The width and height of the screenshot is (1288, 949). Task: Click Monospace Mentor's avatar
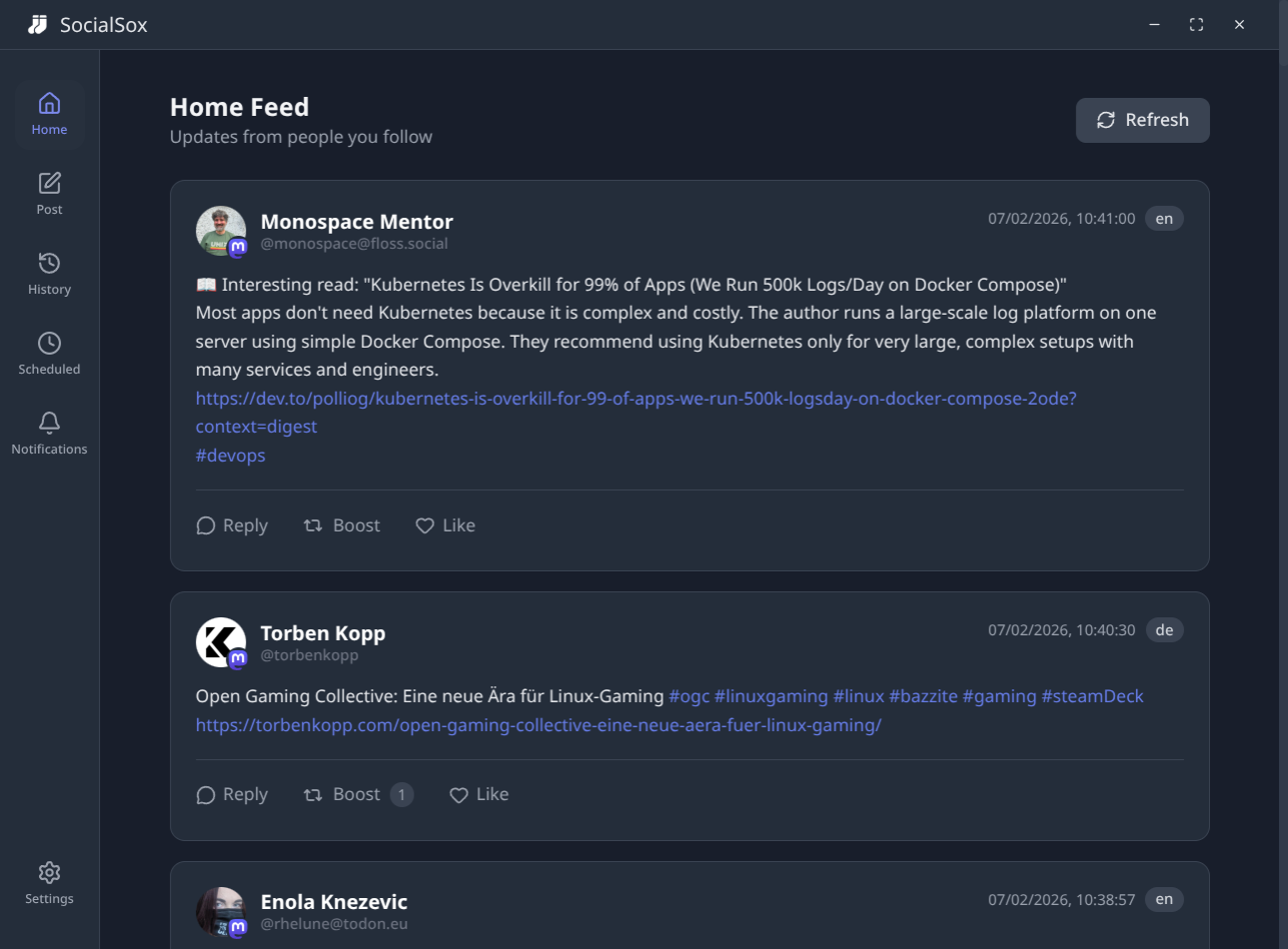(x=221, y=231)
